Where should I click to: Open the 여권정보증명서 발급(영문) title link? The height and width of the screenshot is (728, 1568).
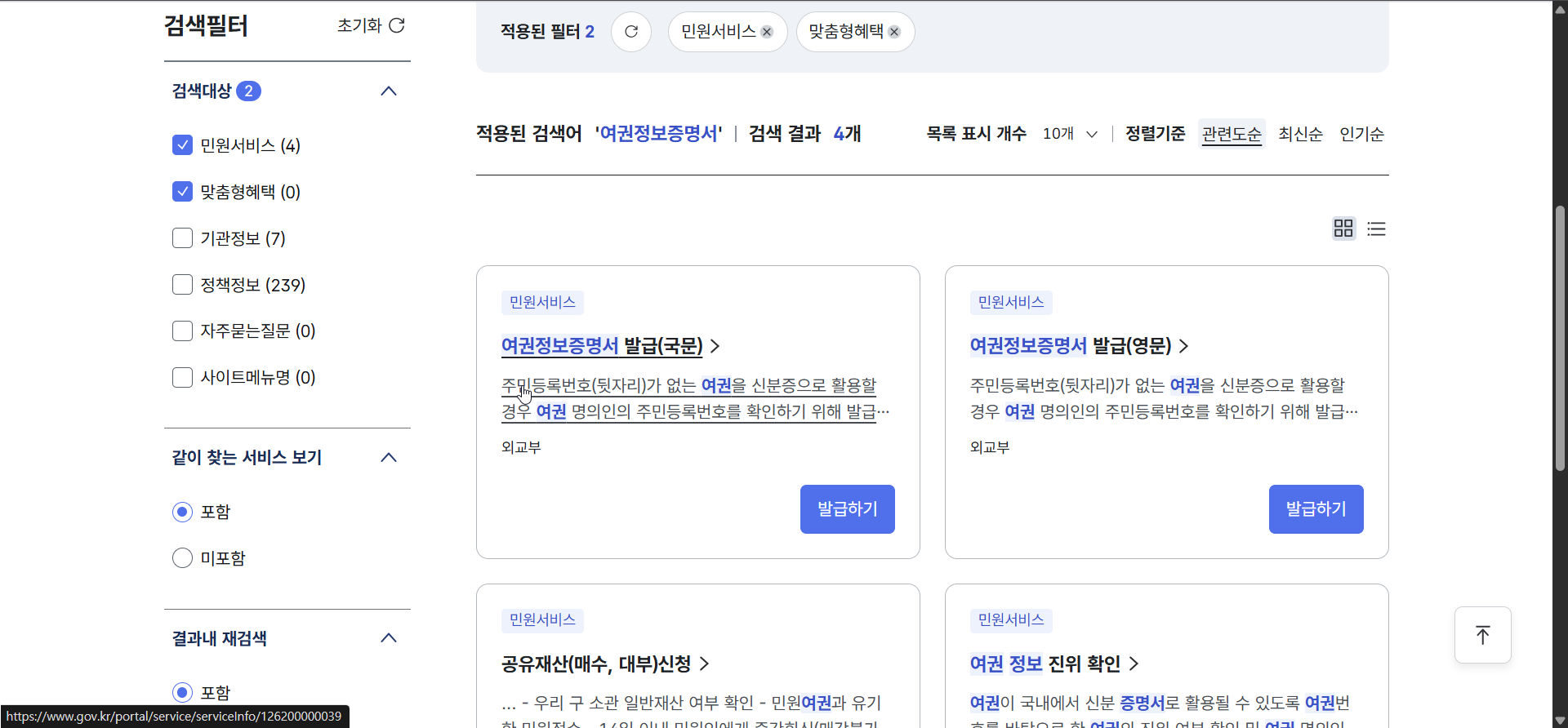click(1071, 346)
